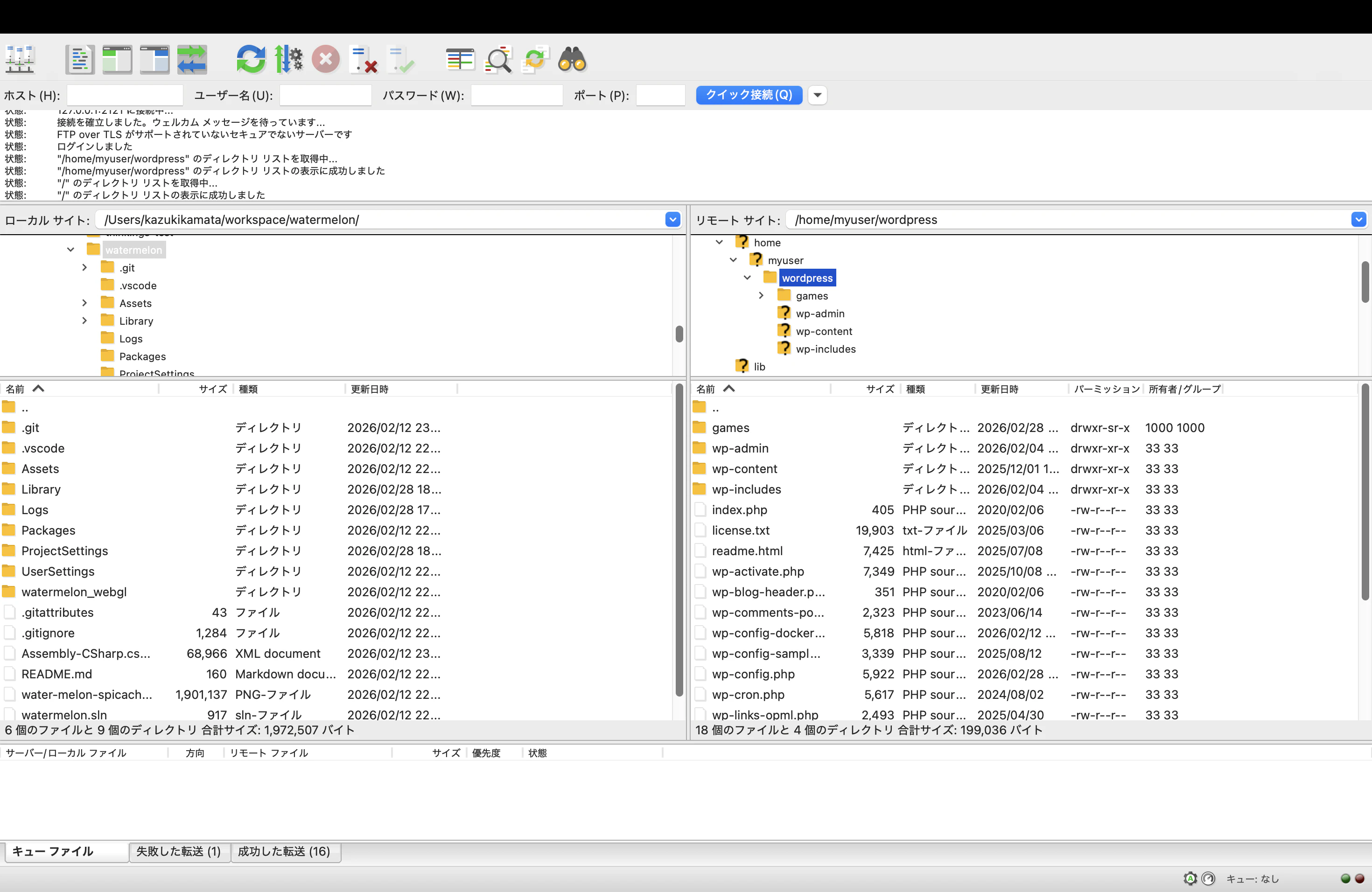The image size is (1372, 892).
Task: Click the ユーザー名 (U) input field
Action: click(x=325, y=95)
